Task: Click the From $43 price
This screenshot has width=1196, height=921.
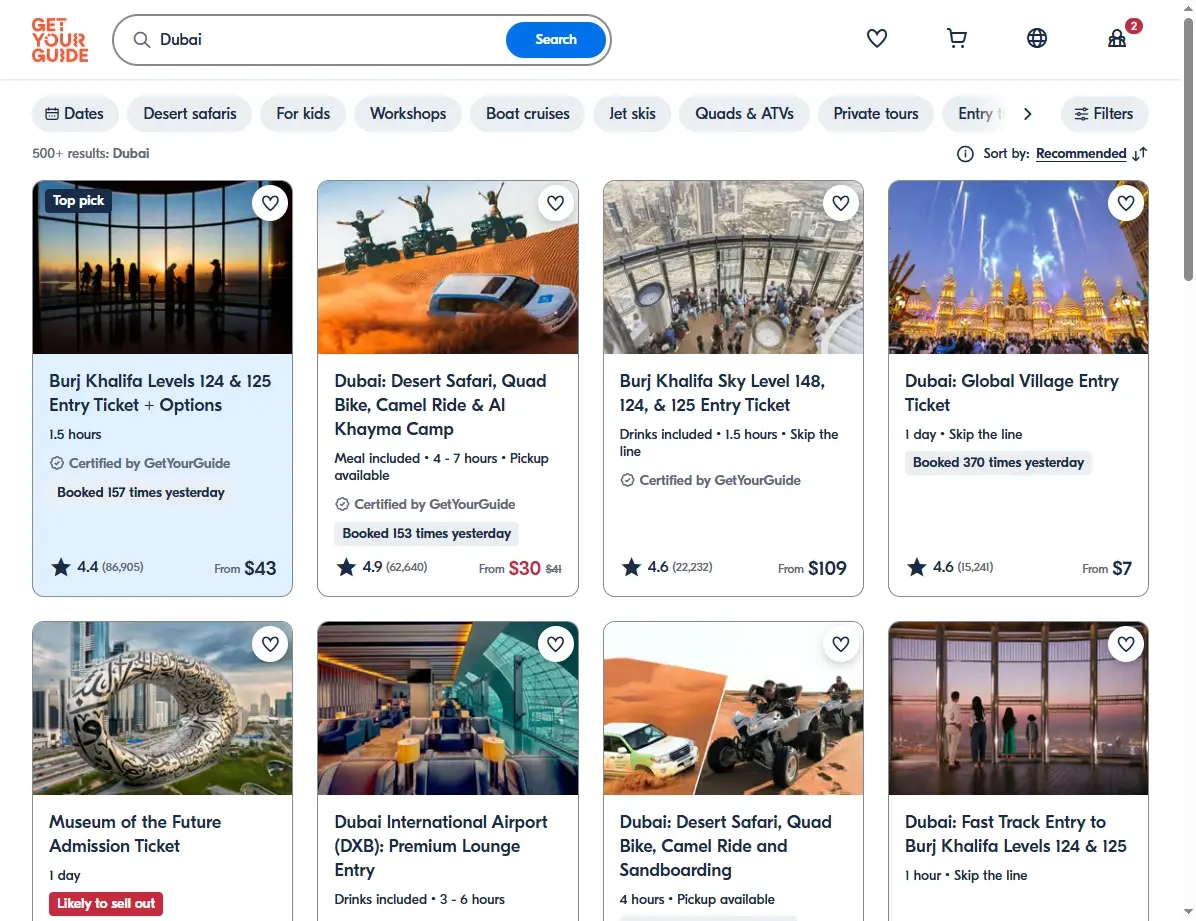Action: tap(245, 568)
